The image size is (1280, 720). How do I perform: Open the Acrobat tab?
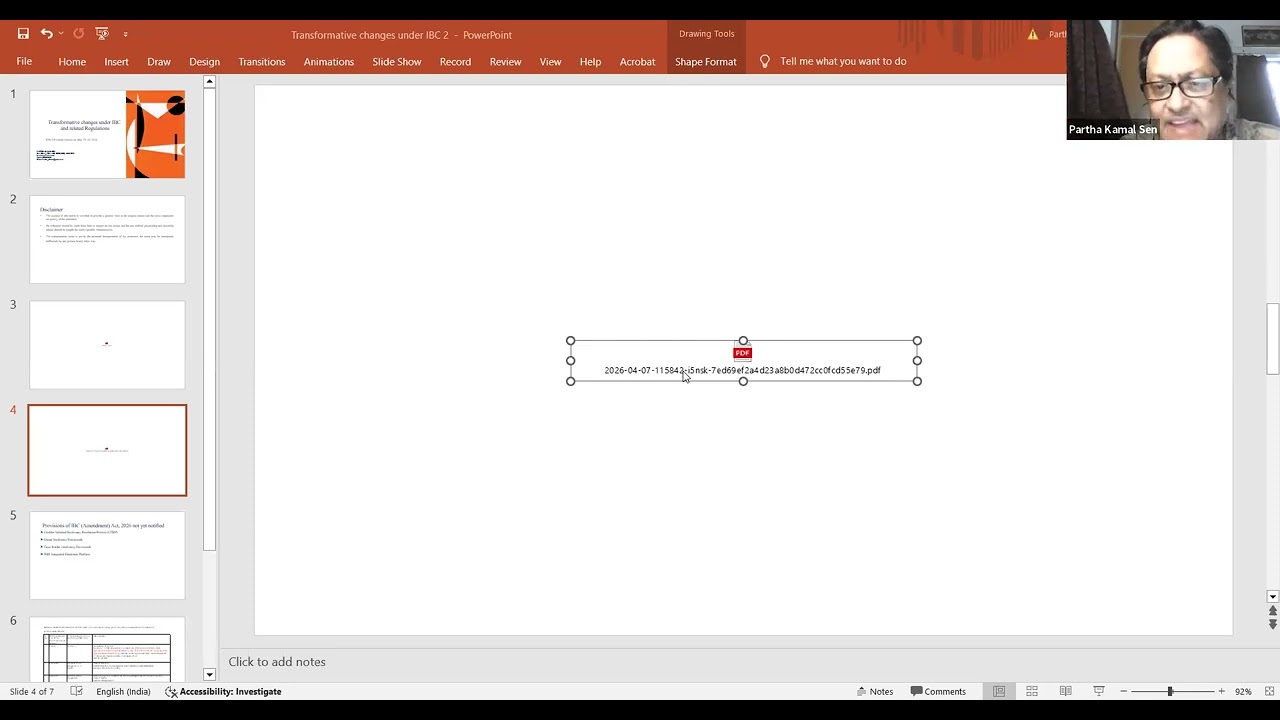[x=637, y=61]
